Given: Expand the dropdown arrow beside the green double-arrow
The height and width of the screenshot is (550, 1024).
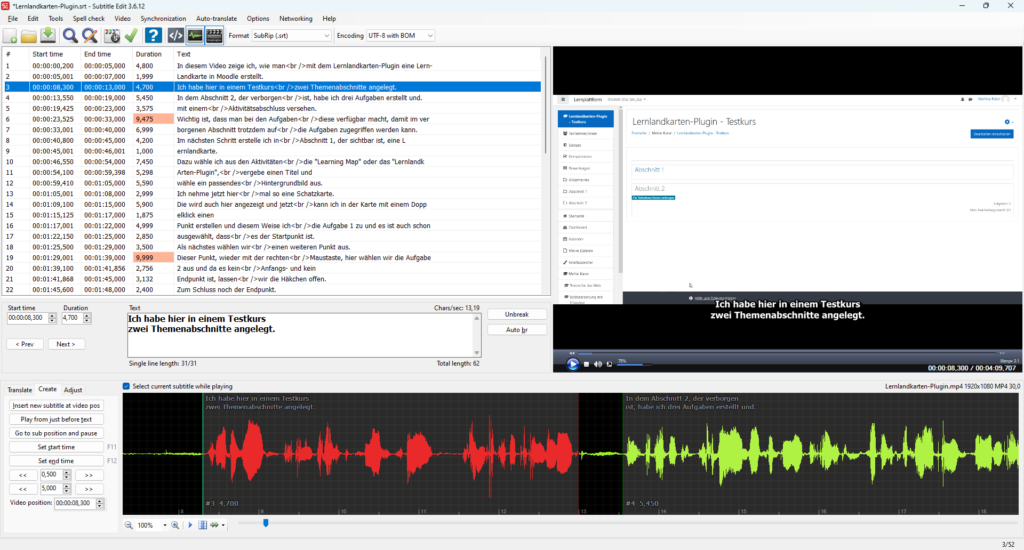Looking at the screenshot, I should pyautogui.click(x=223, y=525).
